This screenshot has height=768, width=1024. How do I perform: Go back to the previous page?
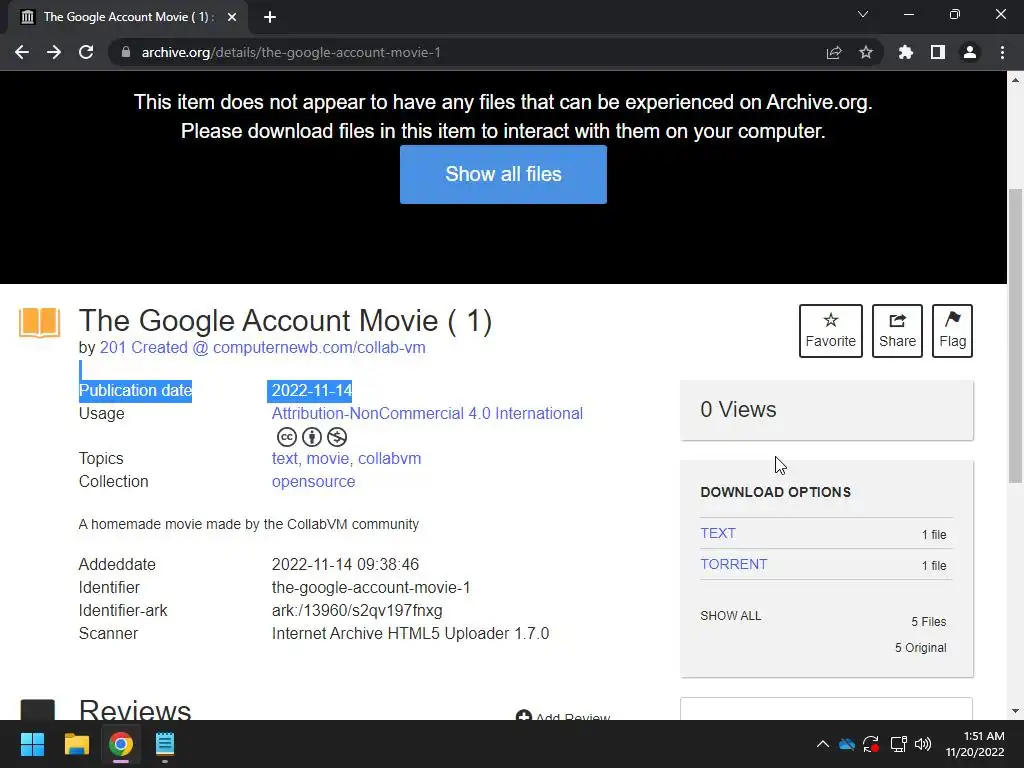tap(22, 52)
